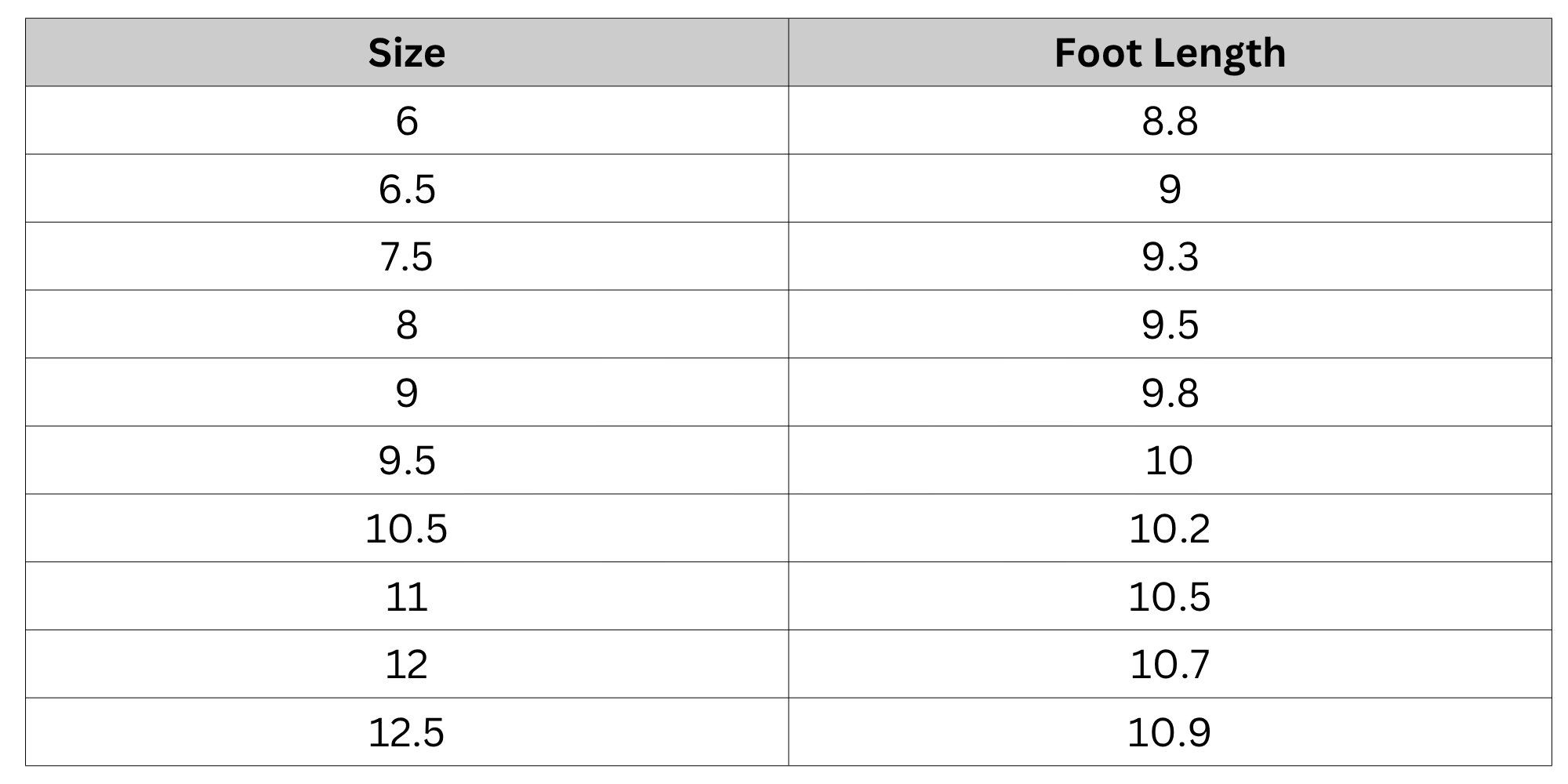
Task: Click the foot length 9.5 cell
Action: point(1170,325)
